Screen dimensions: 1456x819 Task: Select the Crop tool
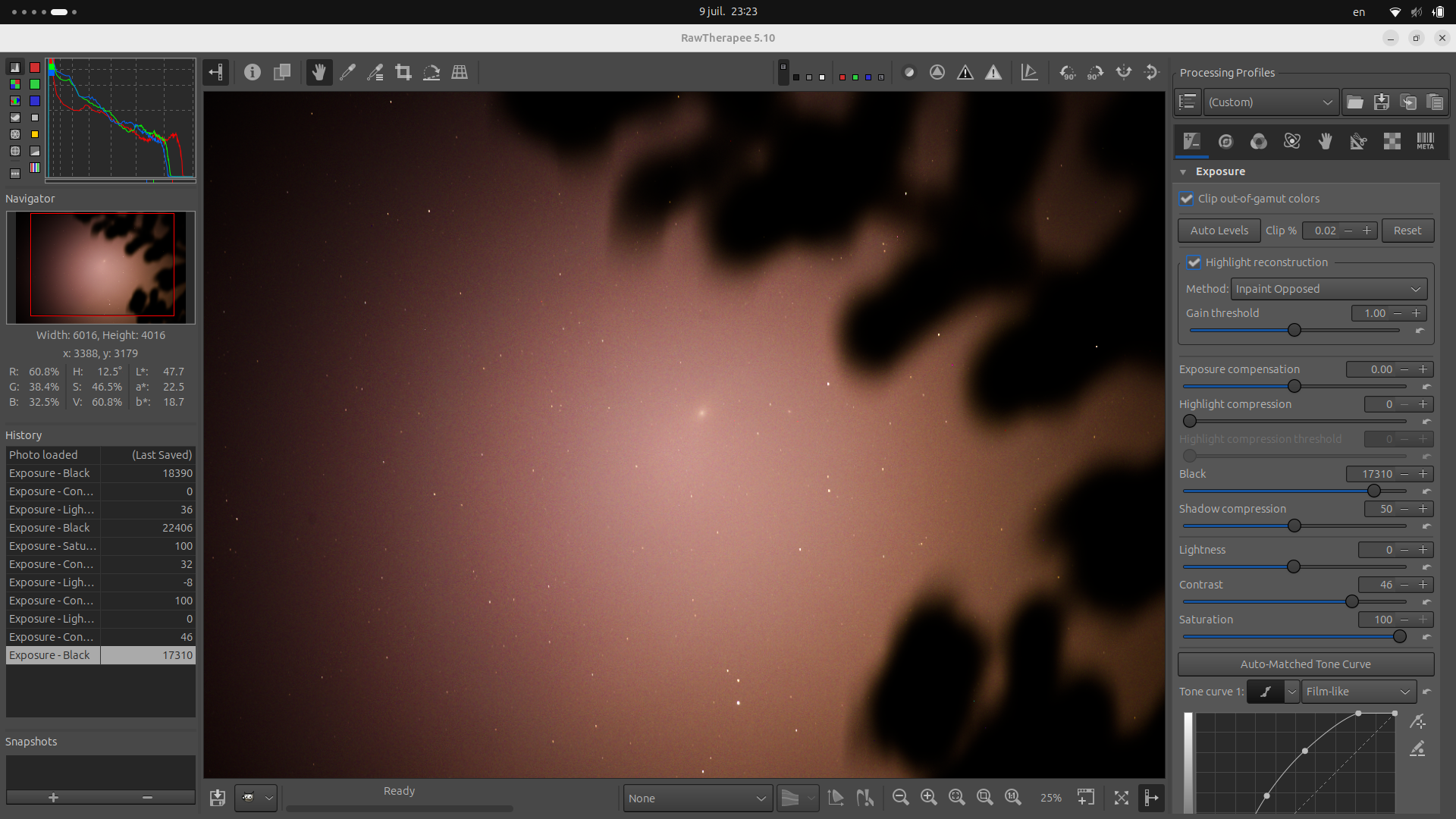[403, 73]
